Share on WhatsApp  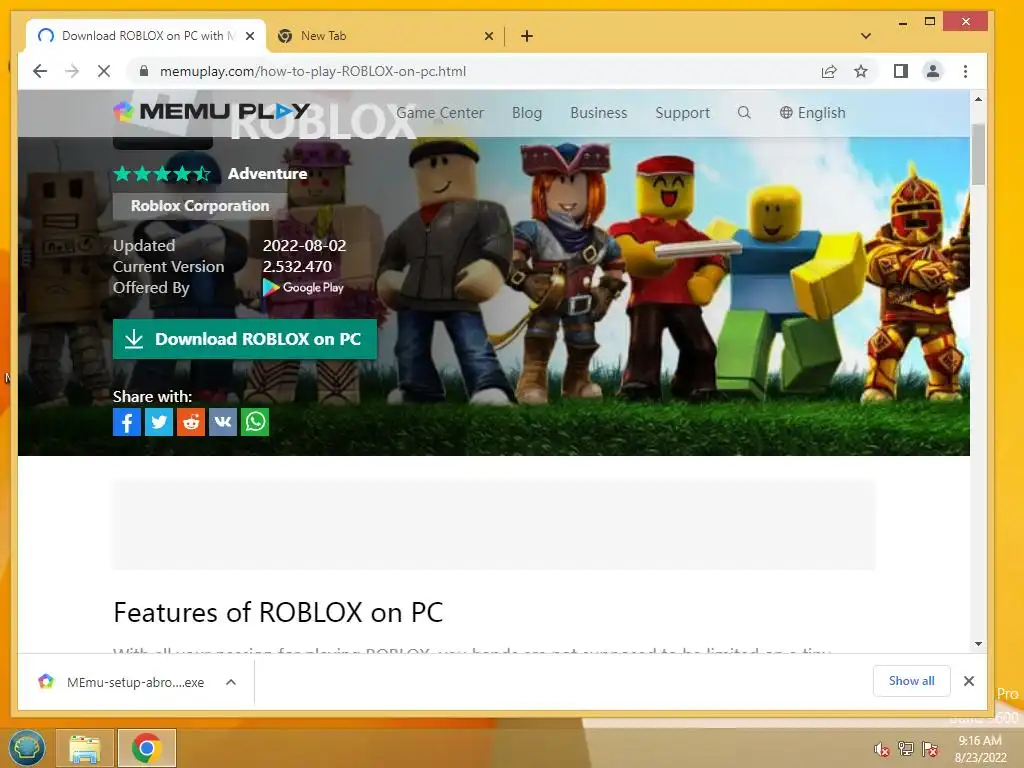click(x=255, y=422)
